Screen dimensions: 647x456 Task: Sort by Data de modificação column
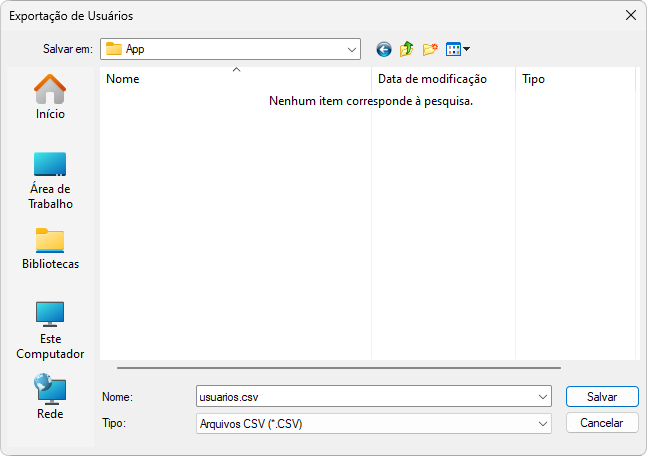(x=440, y=79)
